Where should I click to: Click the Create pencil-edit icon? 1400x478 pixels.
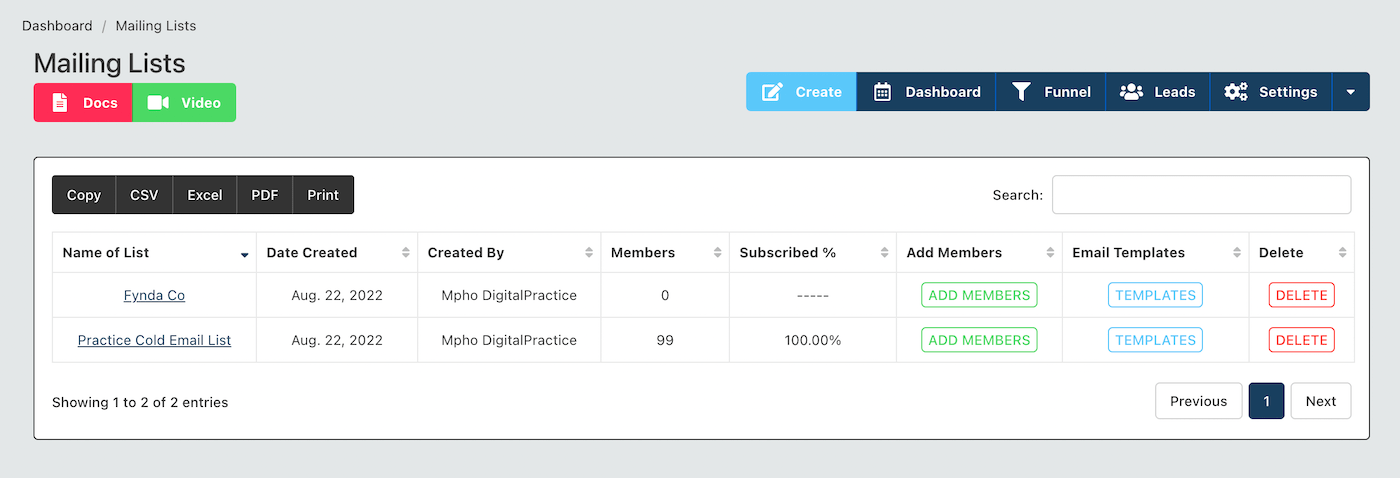point(772,92)
